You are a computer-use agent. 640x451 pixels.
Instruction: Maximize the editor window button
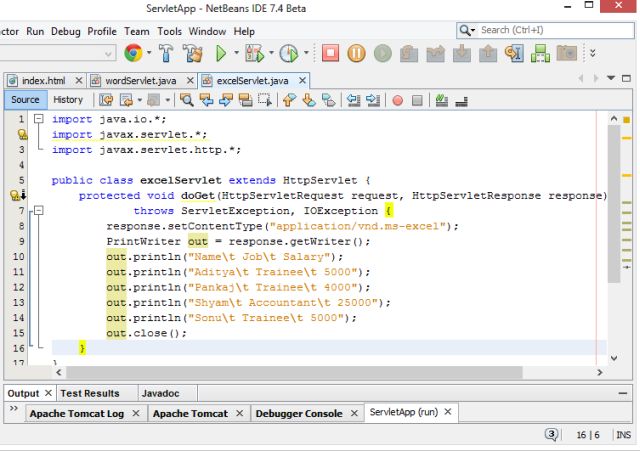click(x=627, y=78)
